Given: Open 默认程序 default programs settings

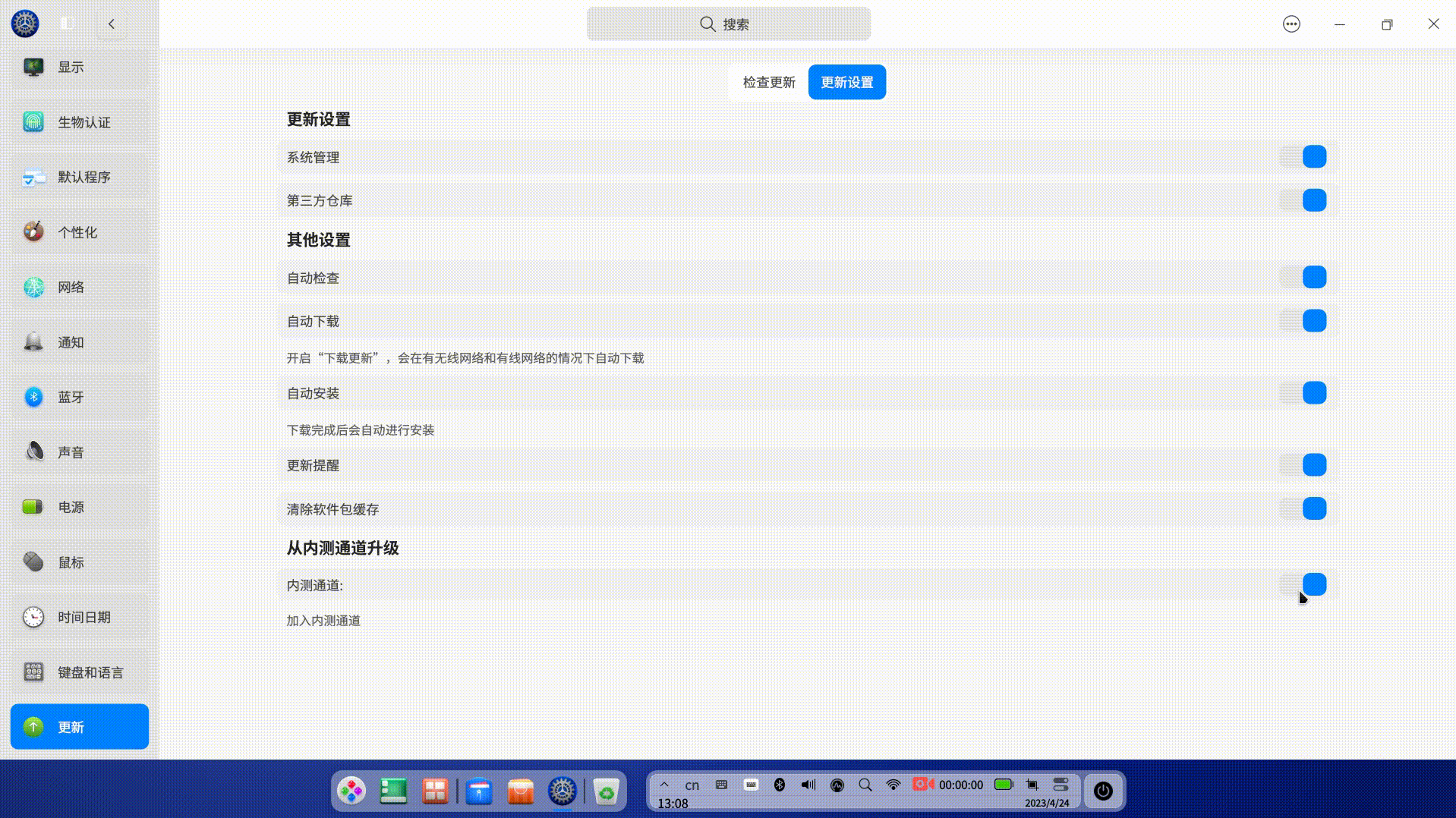Looking at the screenshot, I should 79,177.
